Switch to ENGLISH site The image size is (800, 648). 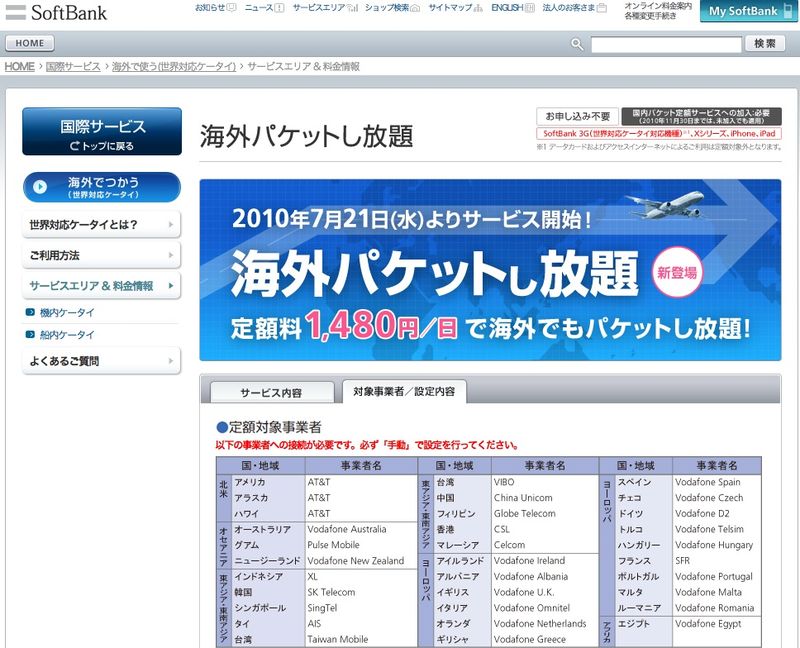click(513, 8)
